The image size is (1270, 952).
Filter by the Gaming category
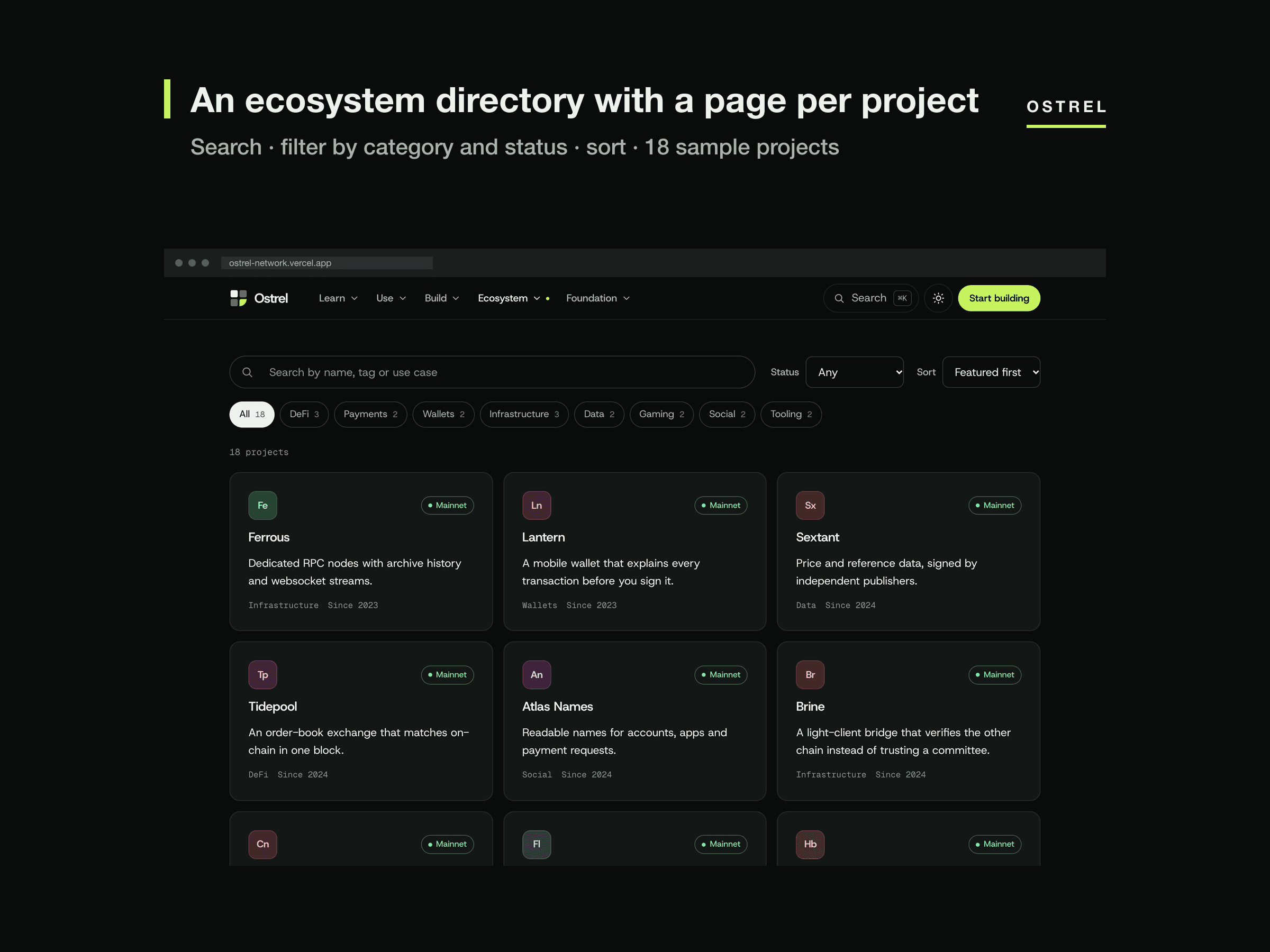click(661, 414)
